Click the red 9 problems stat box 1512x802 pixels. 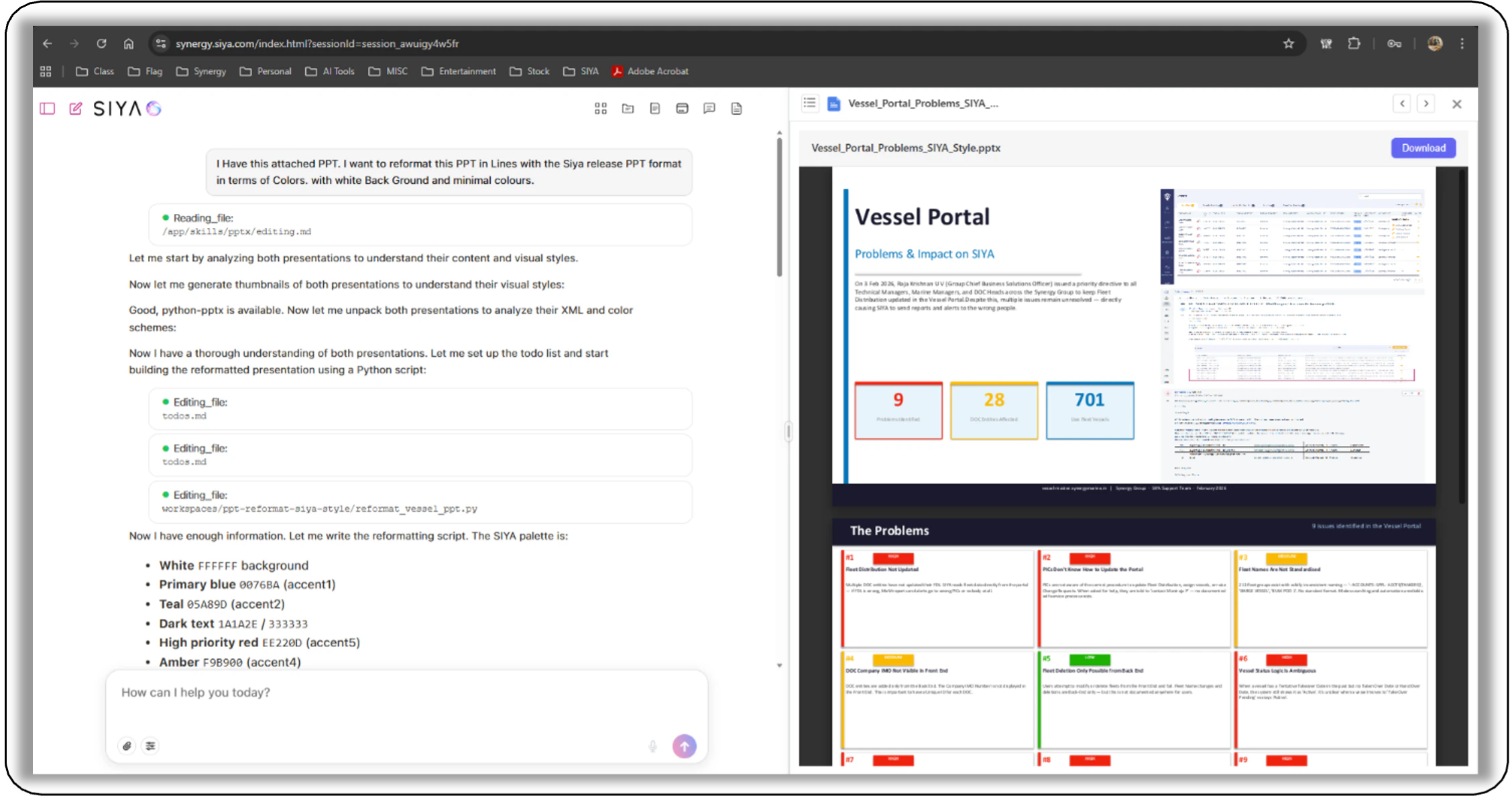898,410
